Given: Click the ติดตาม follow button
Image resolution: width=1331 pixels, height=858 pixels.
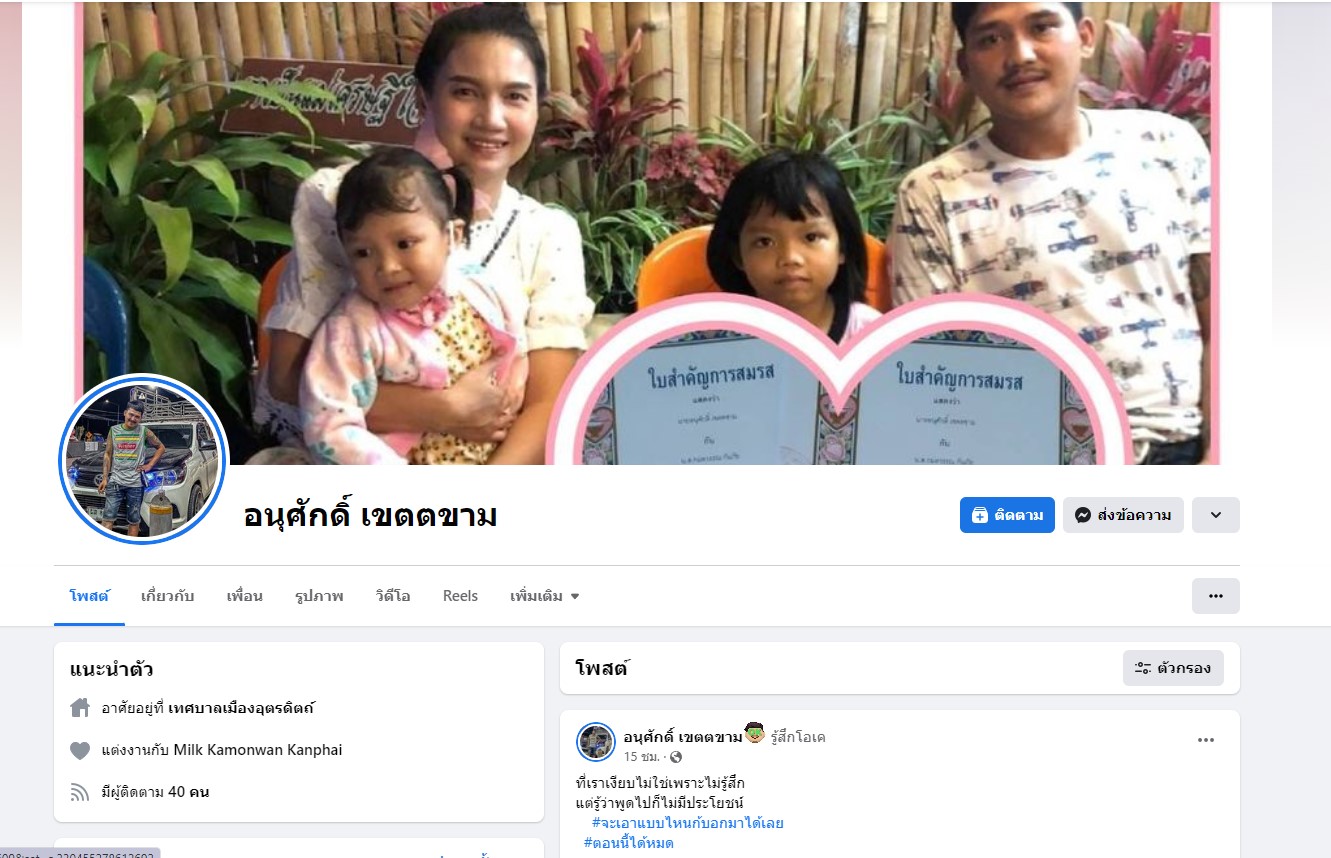Looking at the screenshot, I should click(x=1007, y=515).
